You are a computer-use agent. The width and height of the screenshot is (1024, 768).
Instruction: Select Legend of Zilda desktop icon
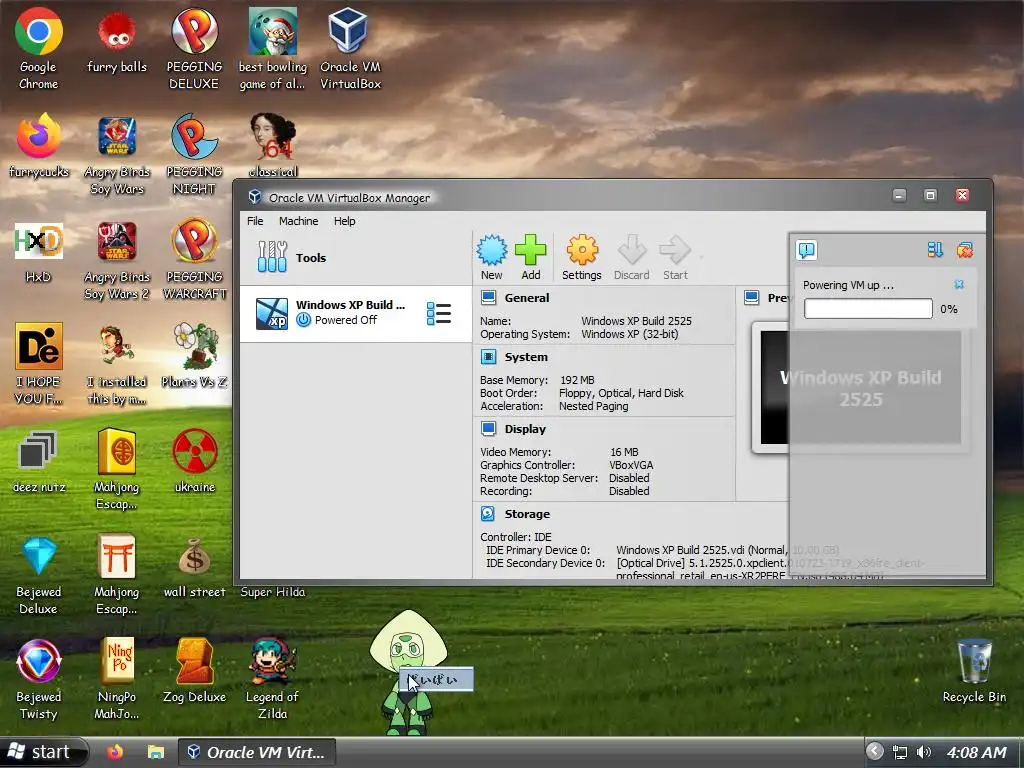pos(272,679)
